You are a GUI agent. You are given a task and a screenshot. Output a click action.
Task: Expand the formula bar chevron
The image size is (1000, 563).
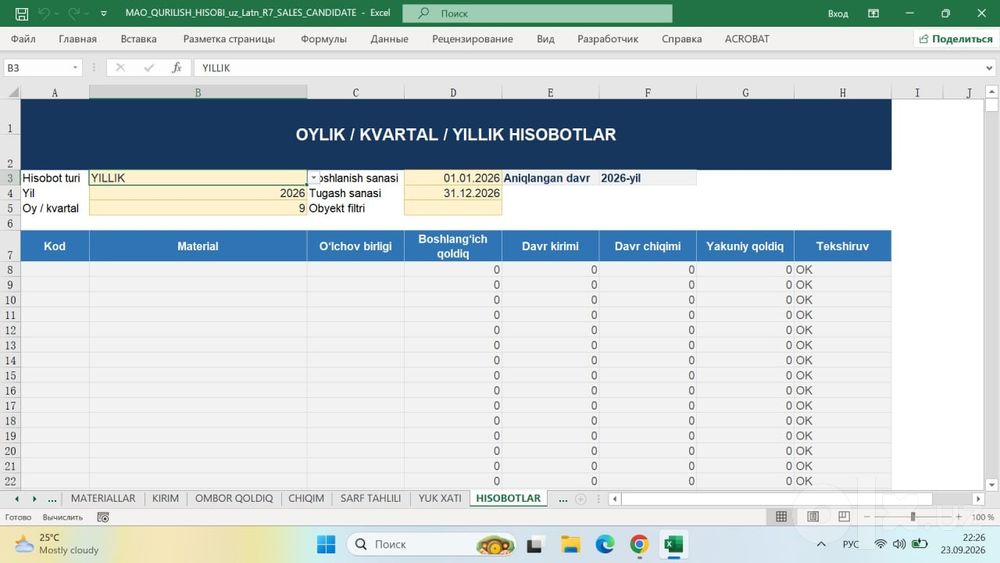pyautogui.click(x=989, y=68)
